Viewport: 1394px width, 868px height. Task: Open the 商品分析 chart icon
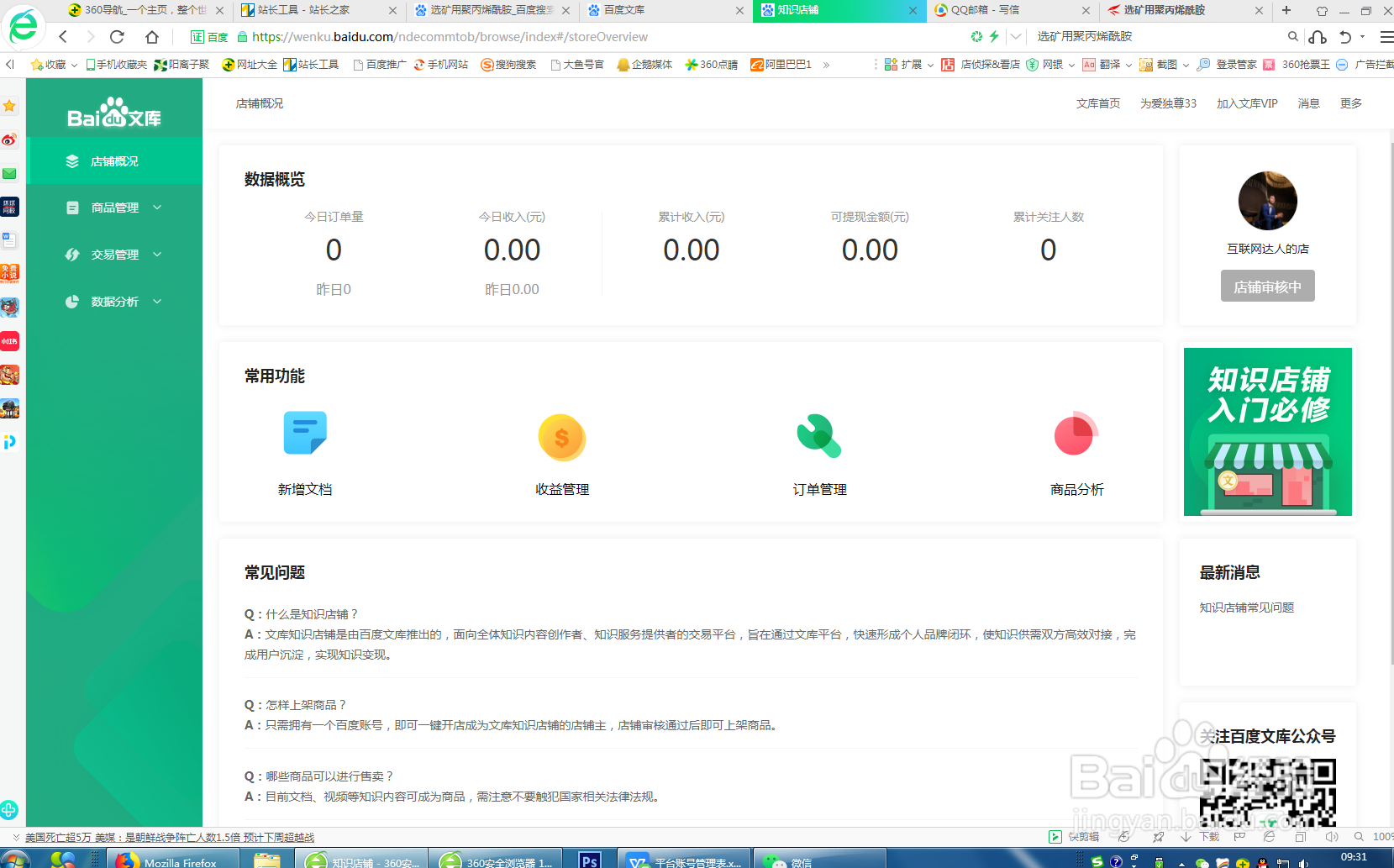pyautogui.click(x=1076, y=434)
